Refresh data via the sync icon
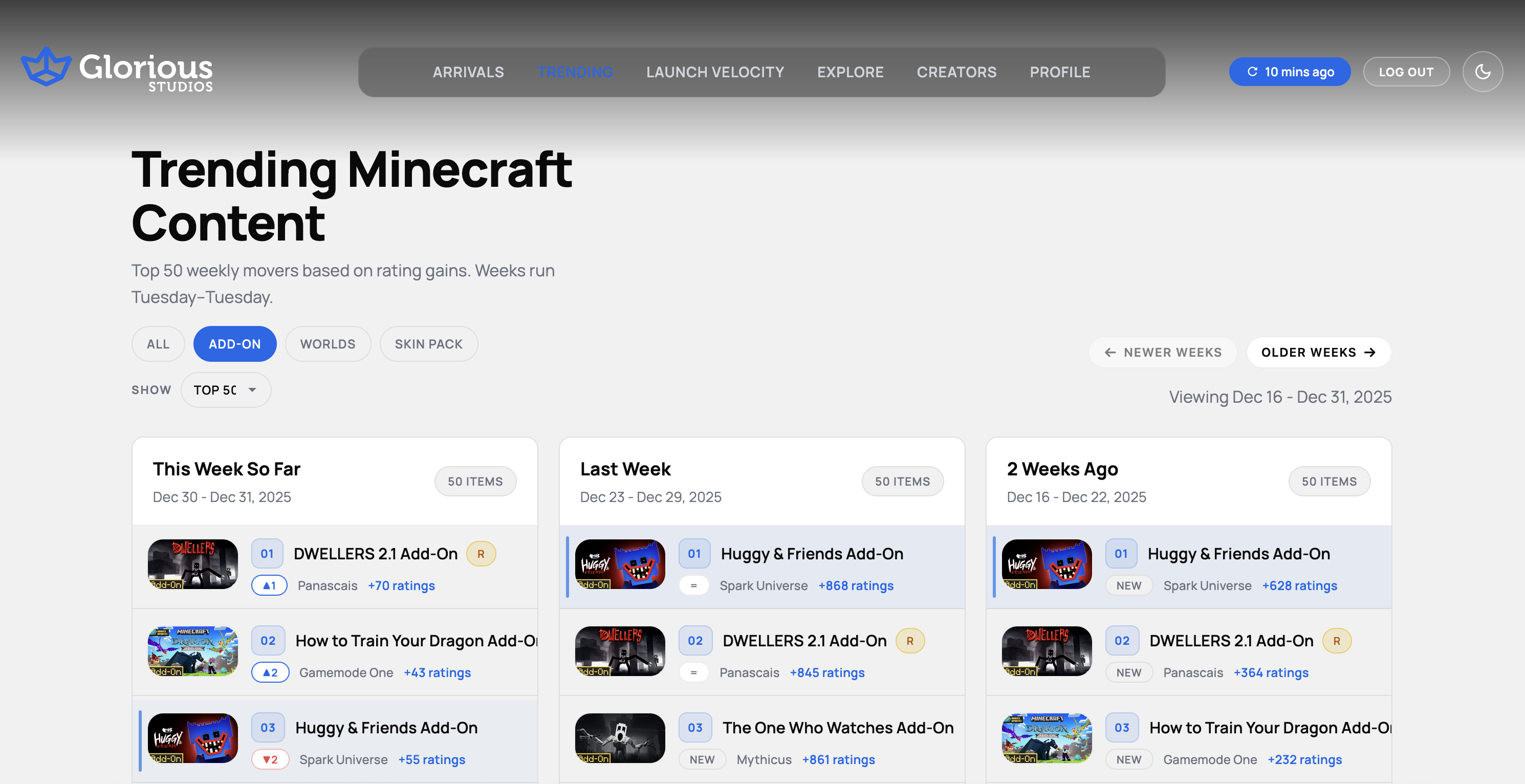Screen dimensions: 1525x784 (1253, 72)
